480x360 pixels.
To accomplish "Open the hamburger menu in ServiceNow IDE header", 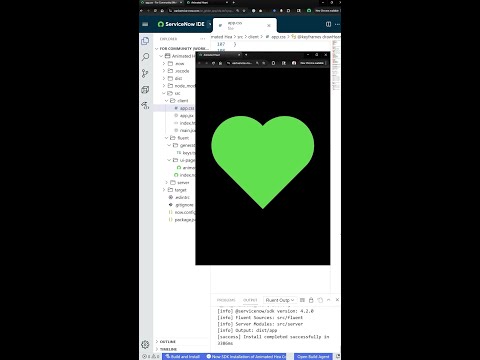I will point(145,24).
